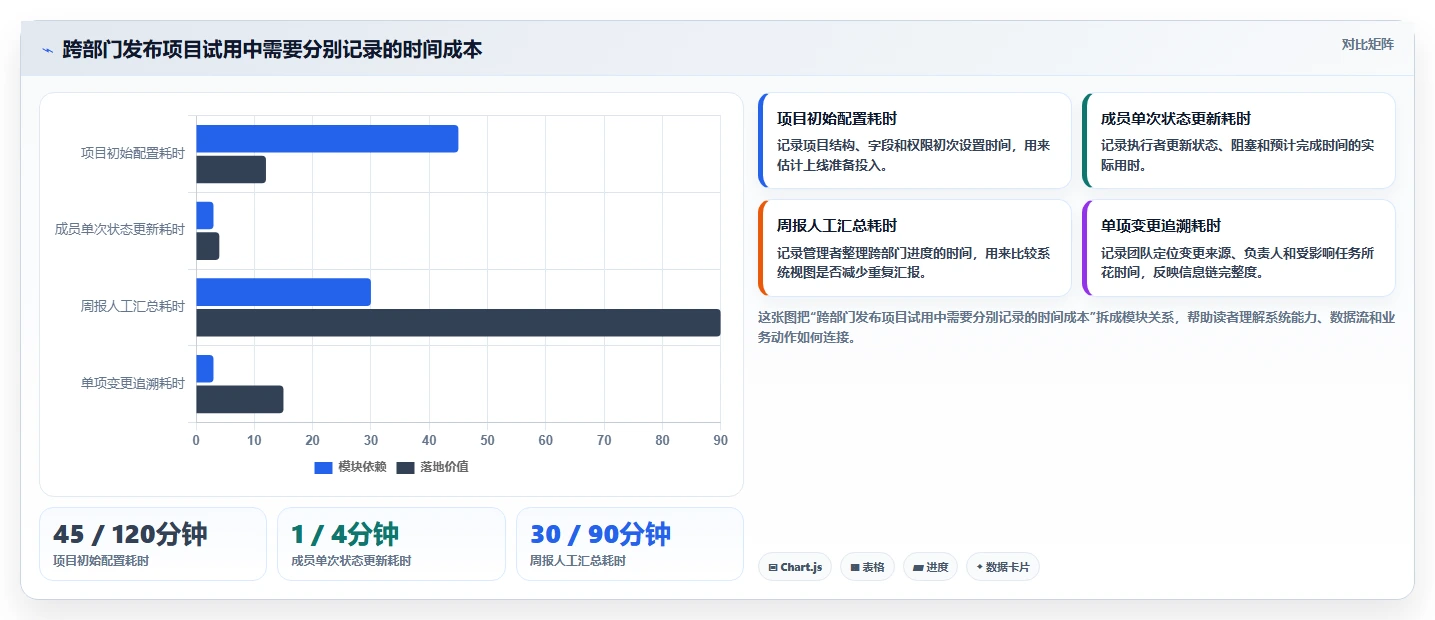The image size is (1435, 620).
Task: Click the lightning icon beside the title
Action: coord(47,49)
